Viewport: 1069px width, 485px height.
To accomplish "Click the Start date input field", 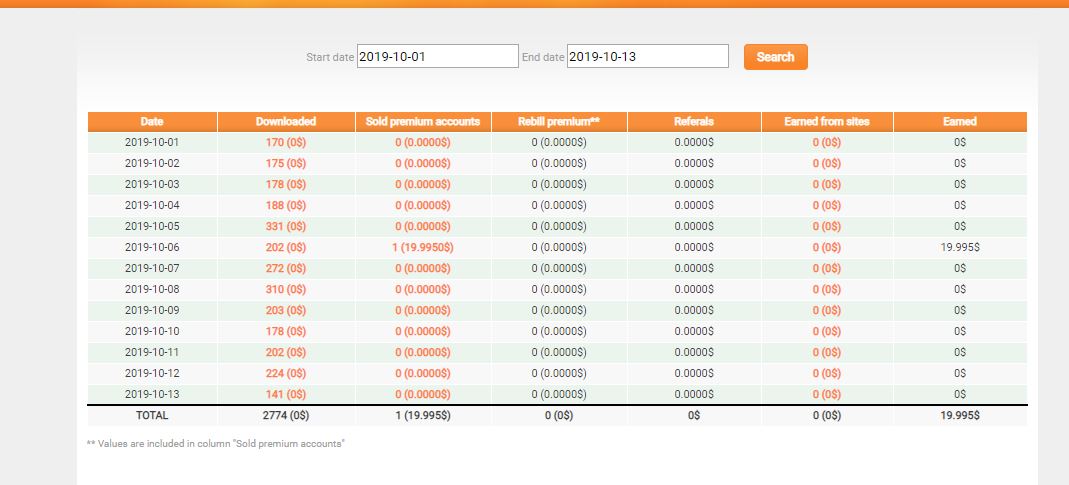I will 438,57.
